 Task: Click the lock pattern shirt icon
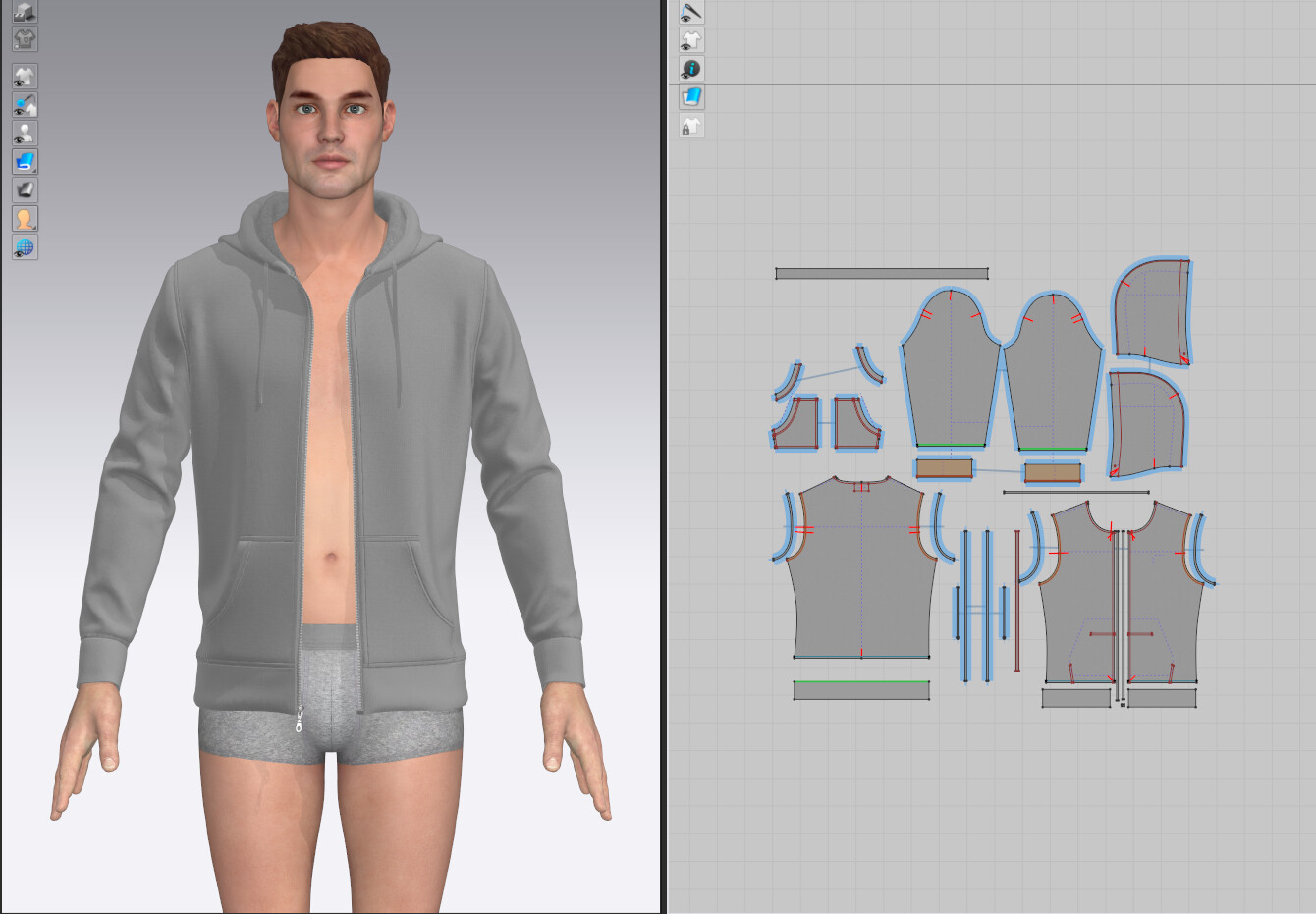tap(692, 126)
